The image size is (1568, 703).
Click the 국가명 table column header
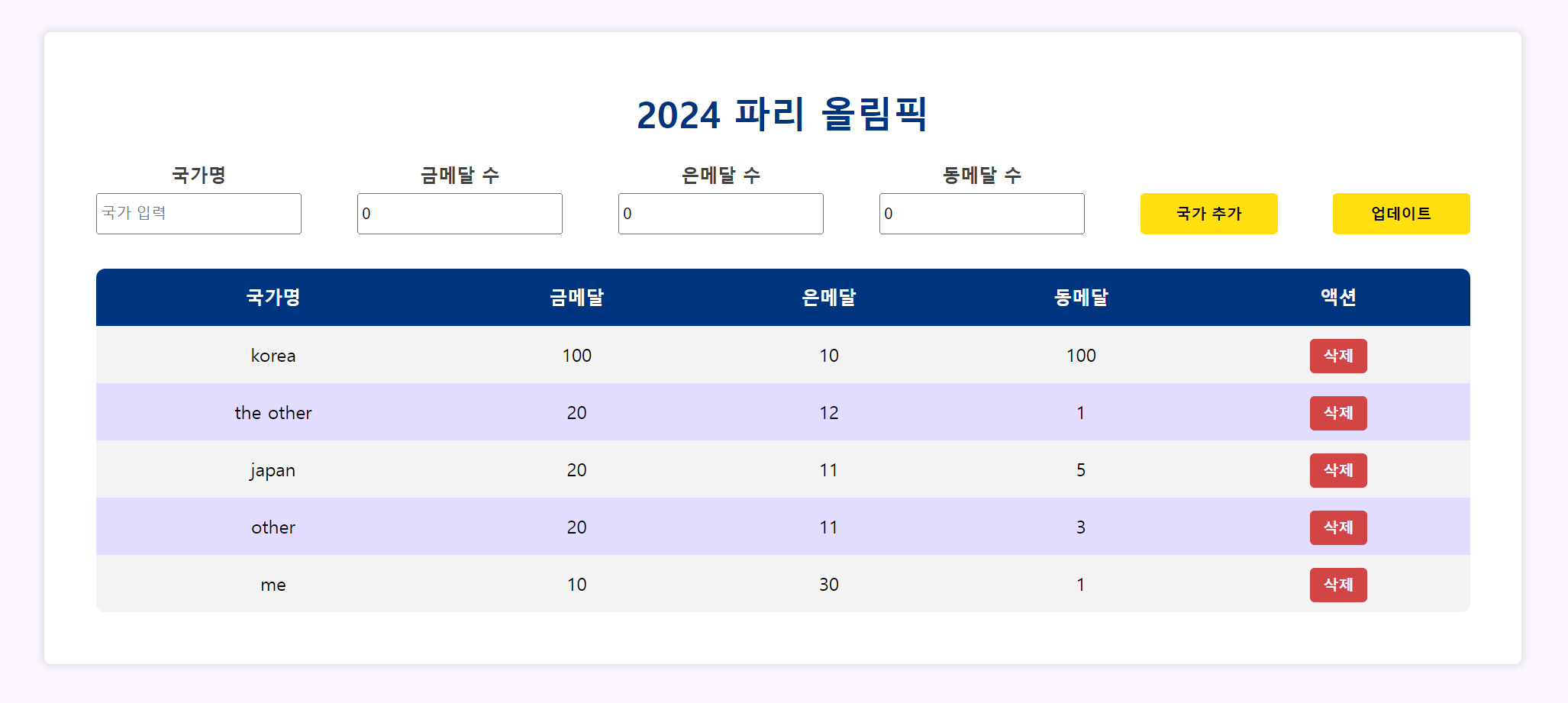click(x=273, y=297)
